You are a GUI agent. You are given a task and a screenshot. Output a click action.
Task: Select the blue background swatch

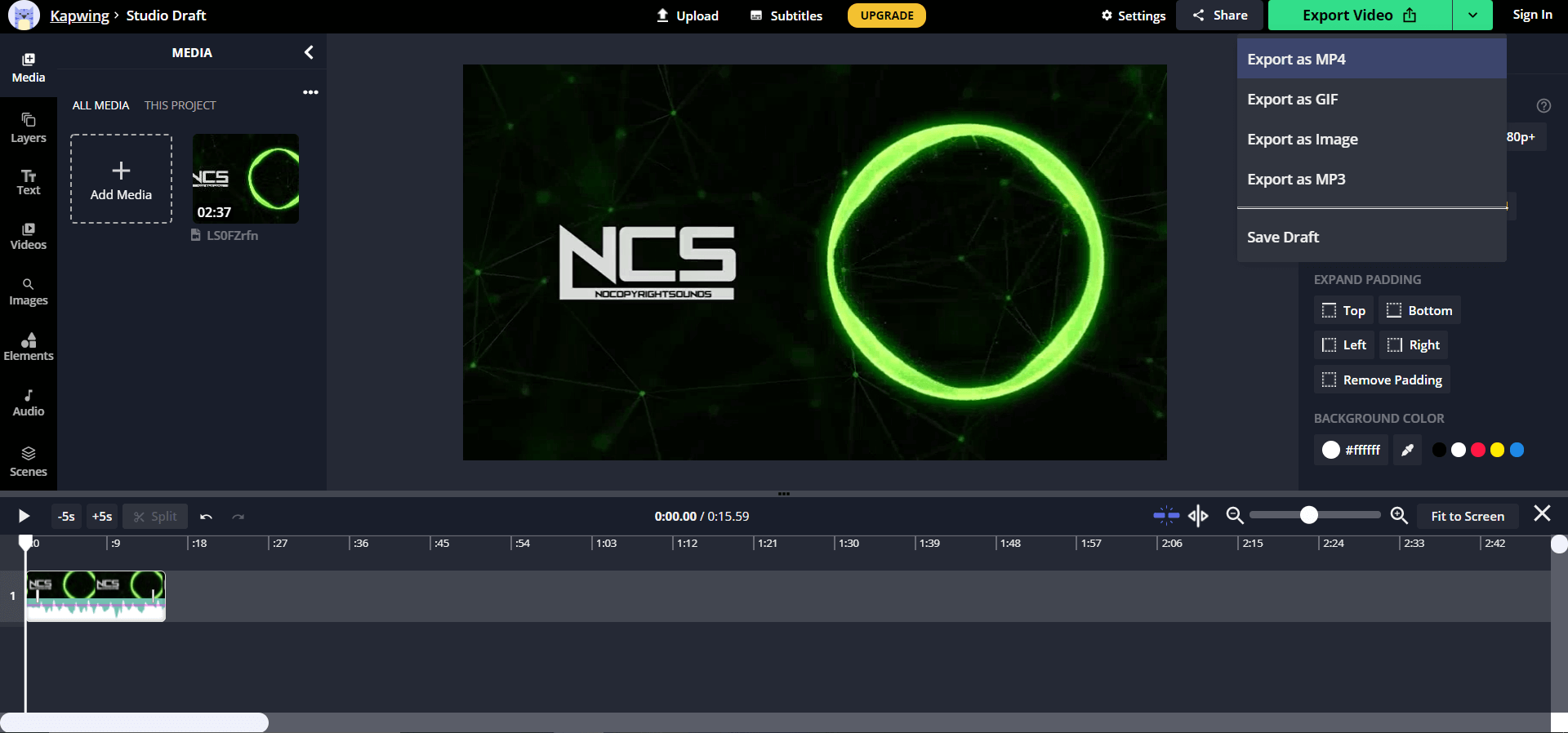click(1517, 450)
